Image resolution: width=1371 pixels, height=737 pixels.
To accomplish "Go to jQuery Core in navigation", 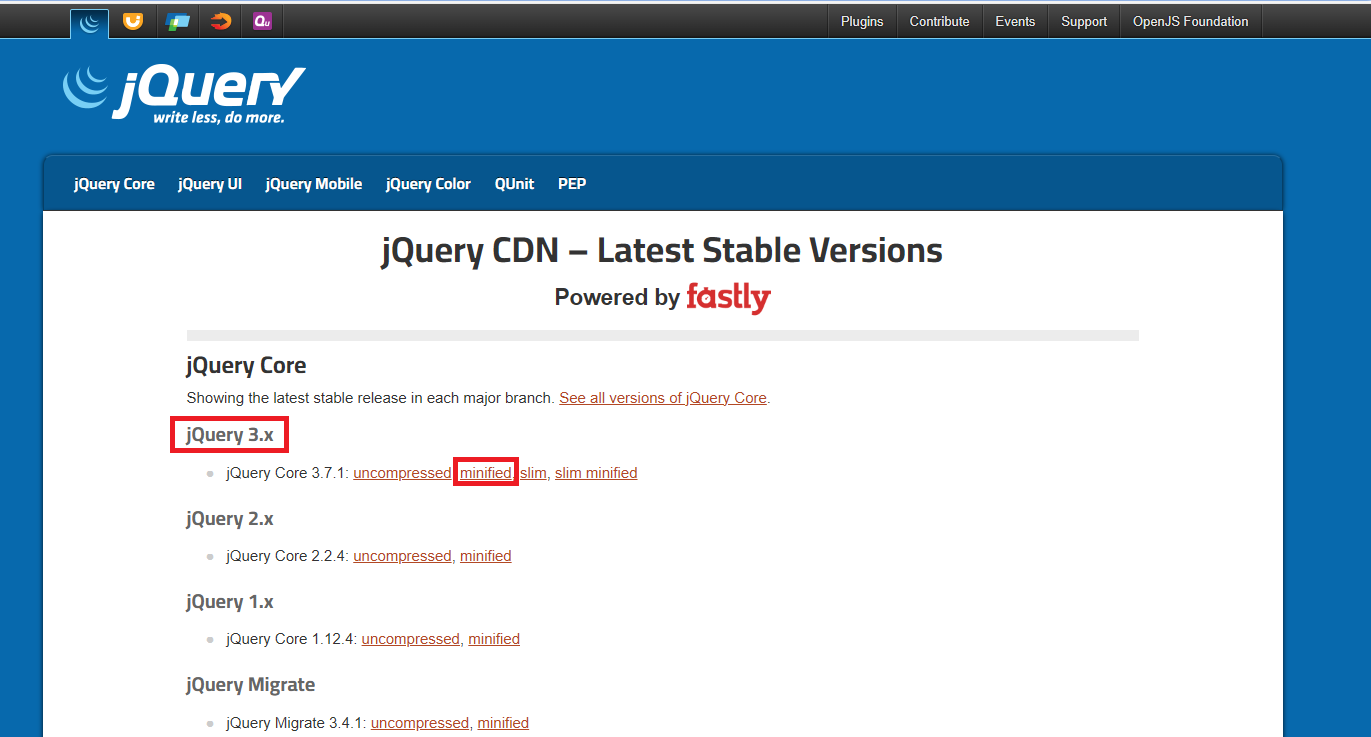I will (114, 184).
